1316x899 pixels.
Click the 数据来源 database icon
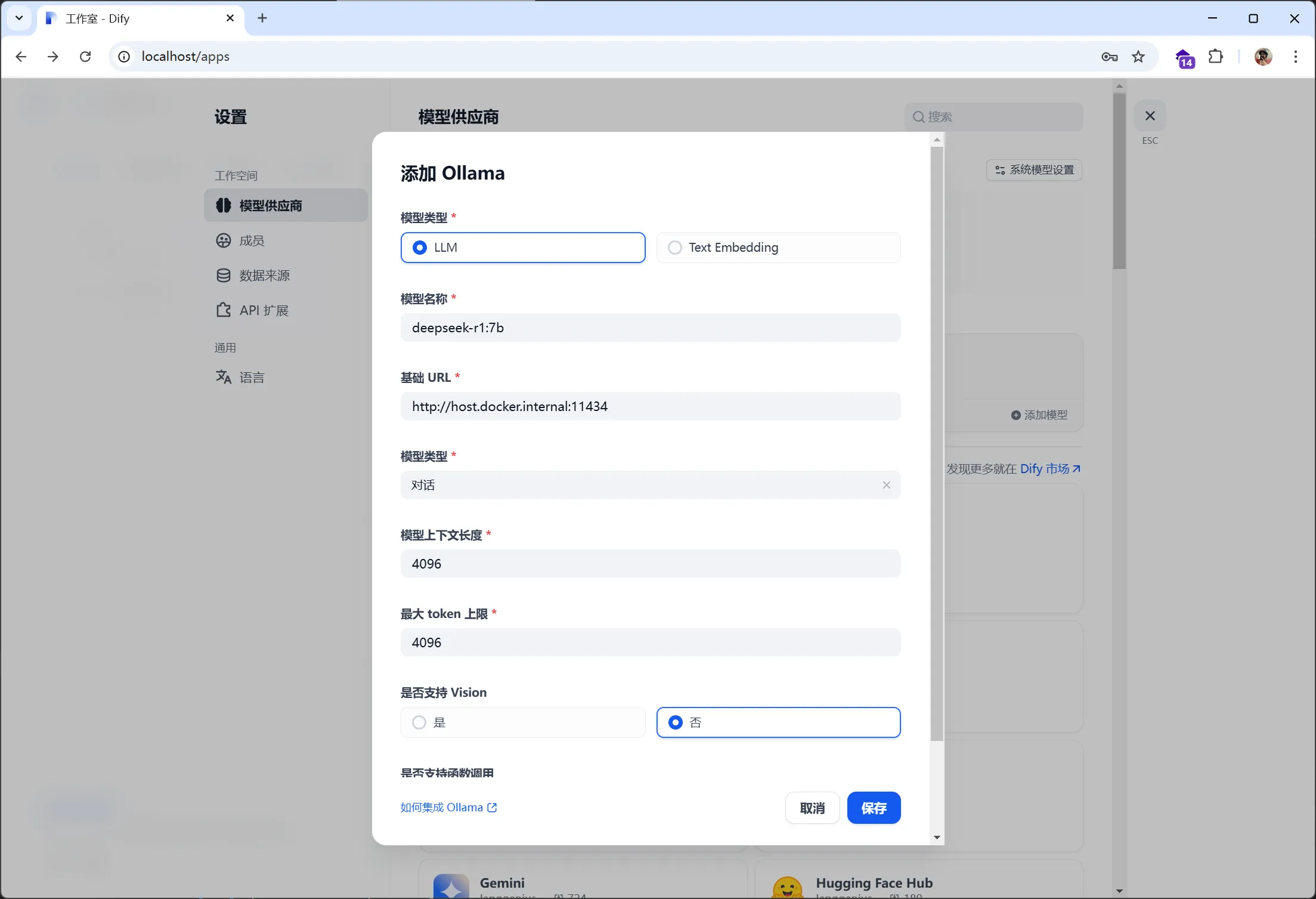tap(224, 275)
